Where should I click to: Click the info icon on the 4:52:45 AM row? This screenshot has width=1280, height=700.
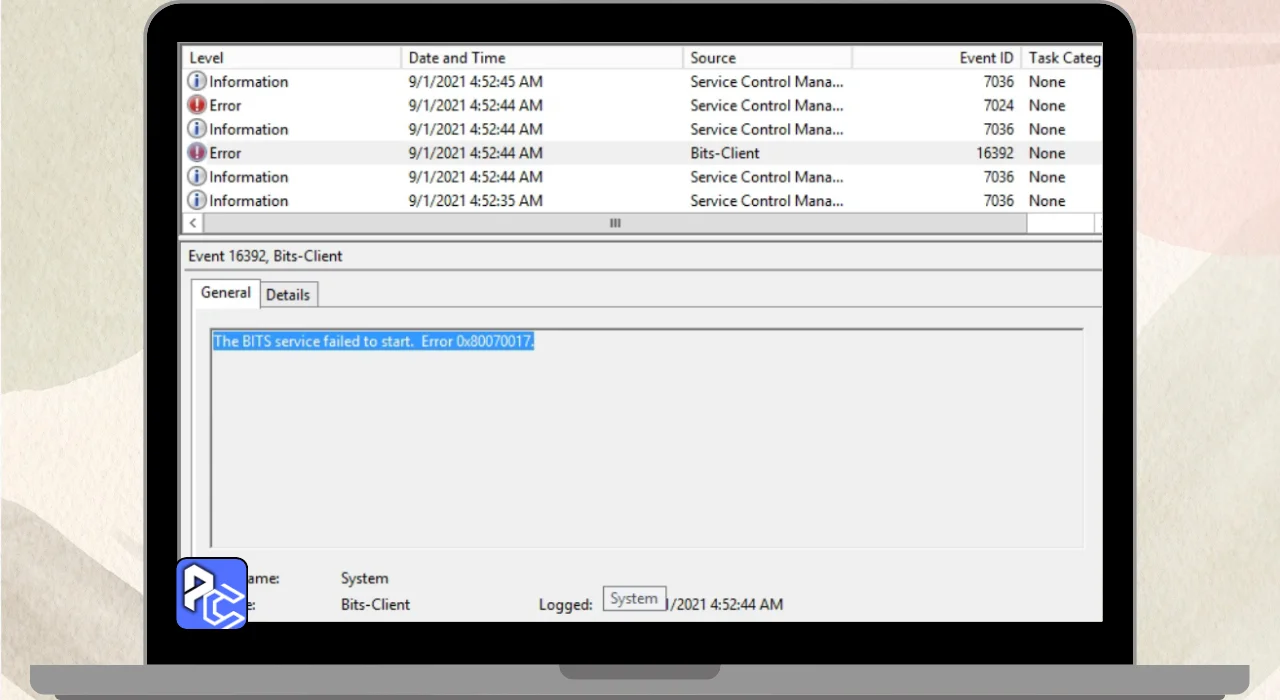coord(197,81)
